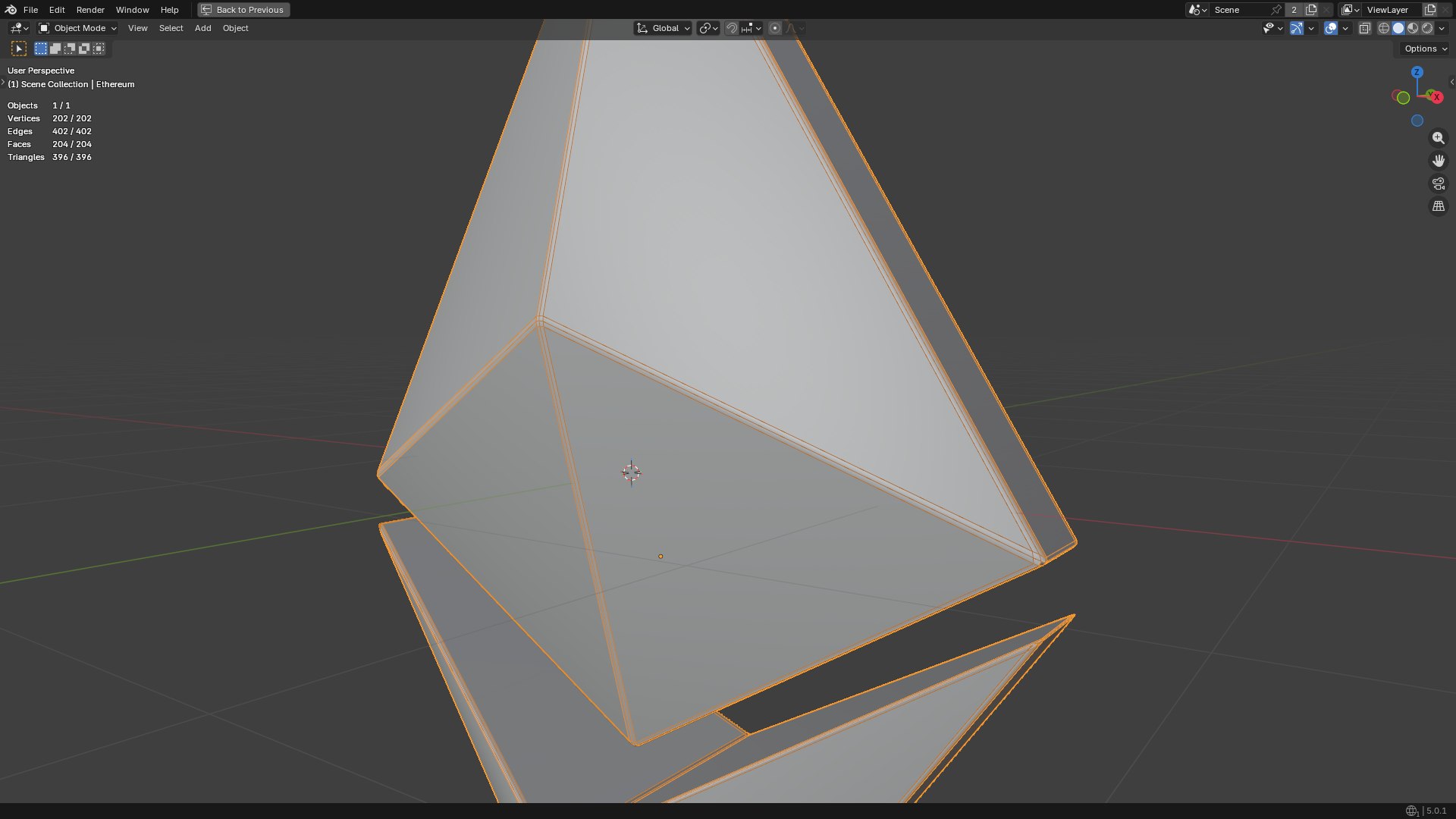Click the 'User Perspective' viewport label

click(x=41, y=71)
